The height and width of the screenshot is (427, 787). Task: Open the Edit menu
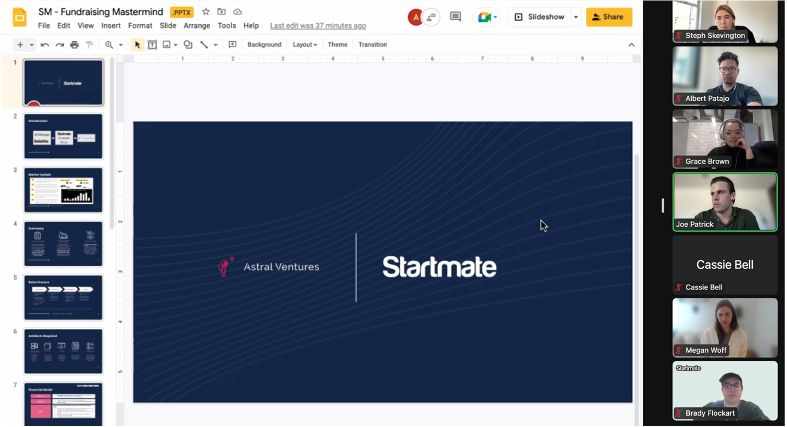[64, 26]
